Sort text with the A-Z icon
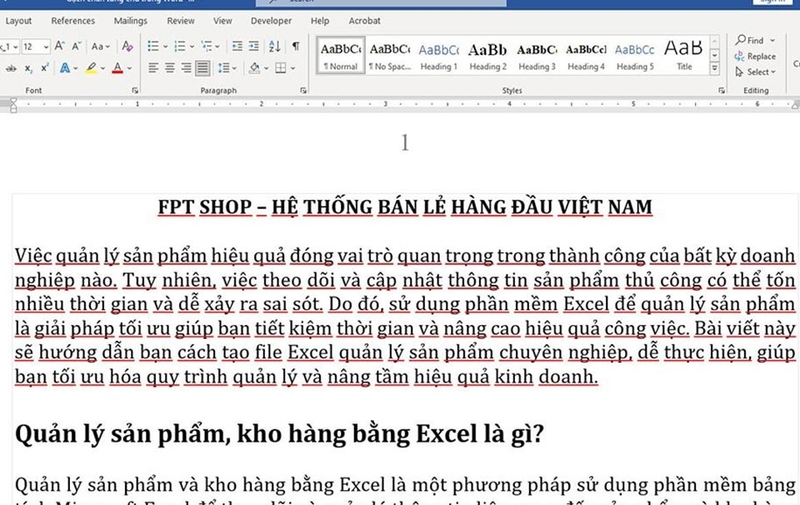 coord(274,46)
